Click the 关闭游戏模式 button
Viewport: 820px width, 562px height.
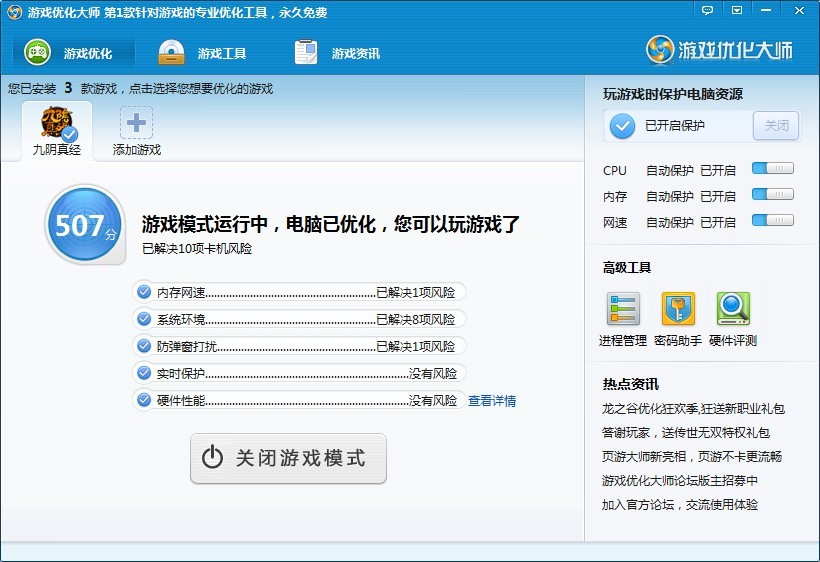288,458
